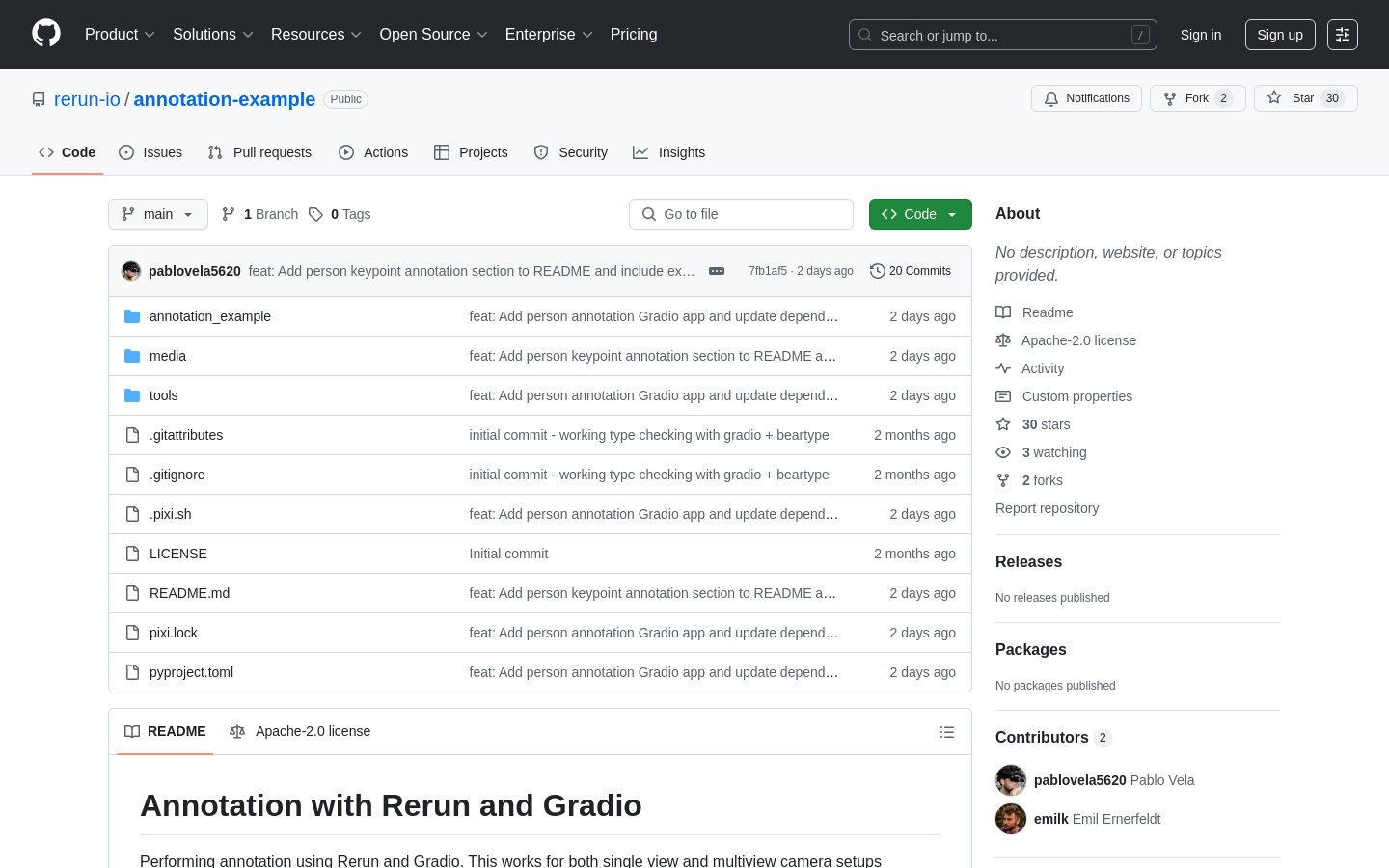Viewport: 1389px width, 868px height.
Task: Expand commit message ellipsis button
Action: [717, 271]
